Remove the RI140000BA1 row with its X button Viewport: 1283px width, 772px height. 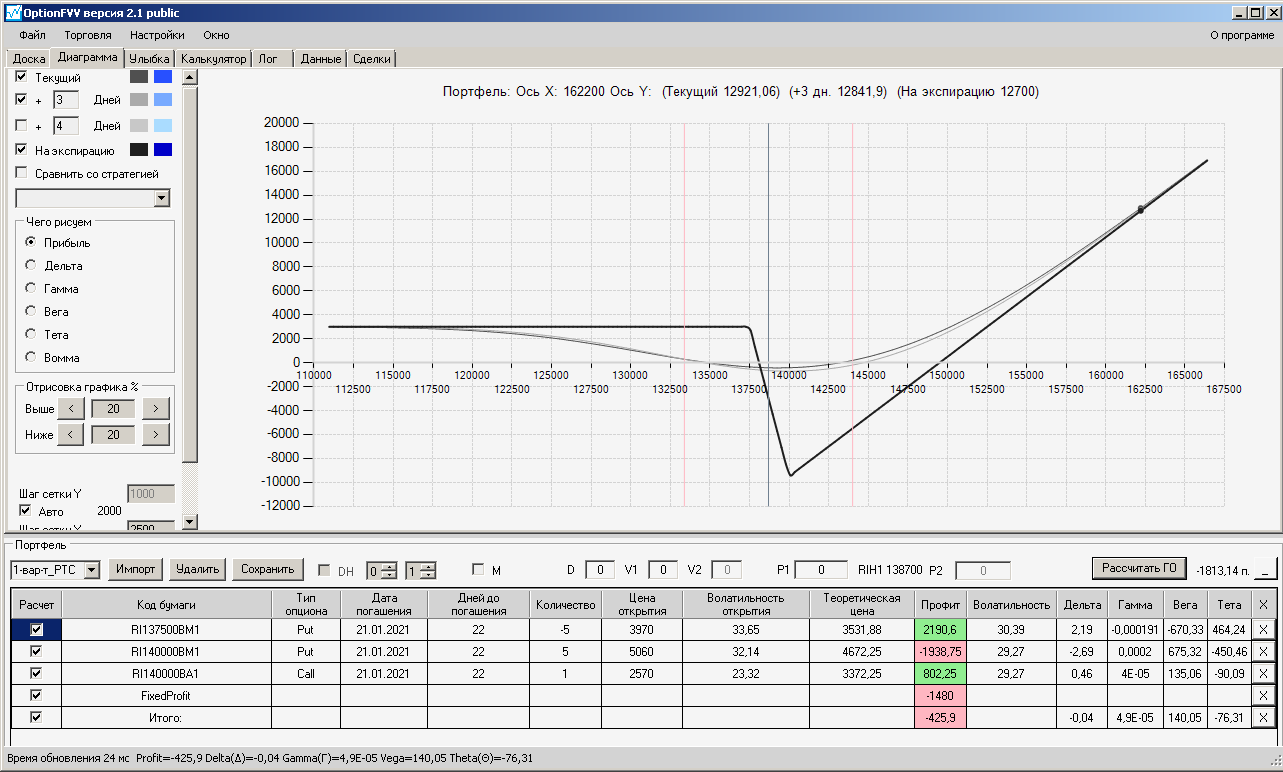[x=1263, y=673]
